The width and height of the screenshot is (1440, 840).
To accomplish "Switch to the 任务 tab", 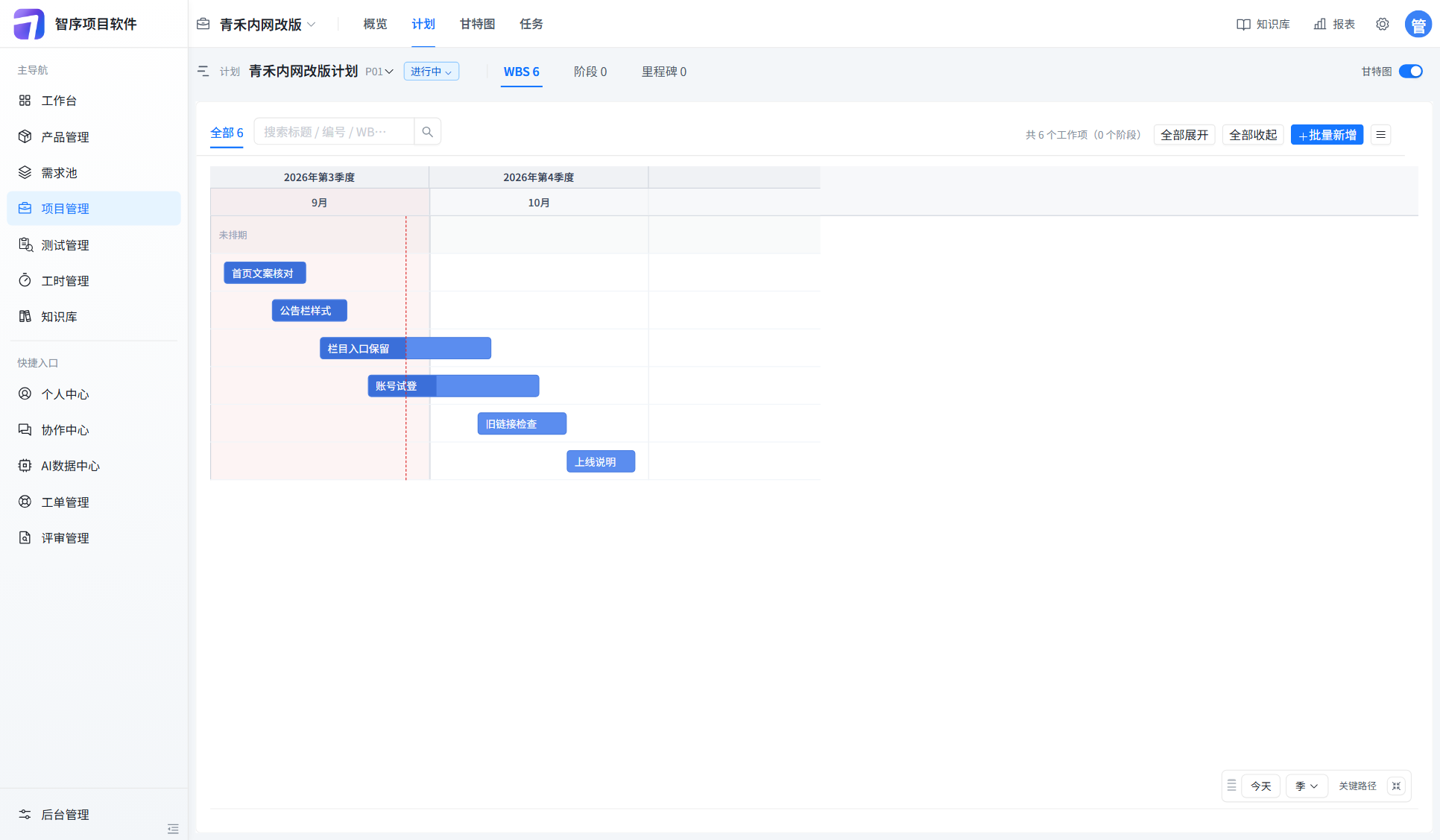I will 531,24.
